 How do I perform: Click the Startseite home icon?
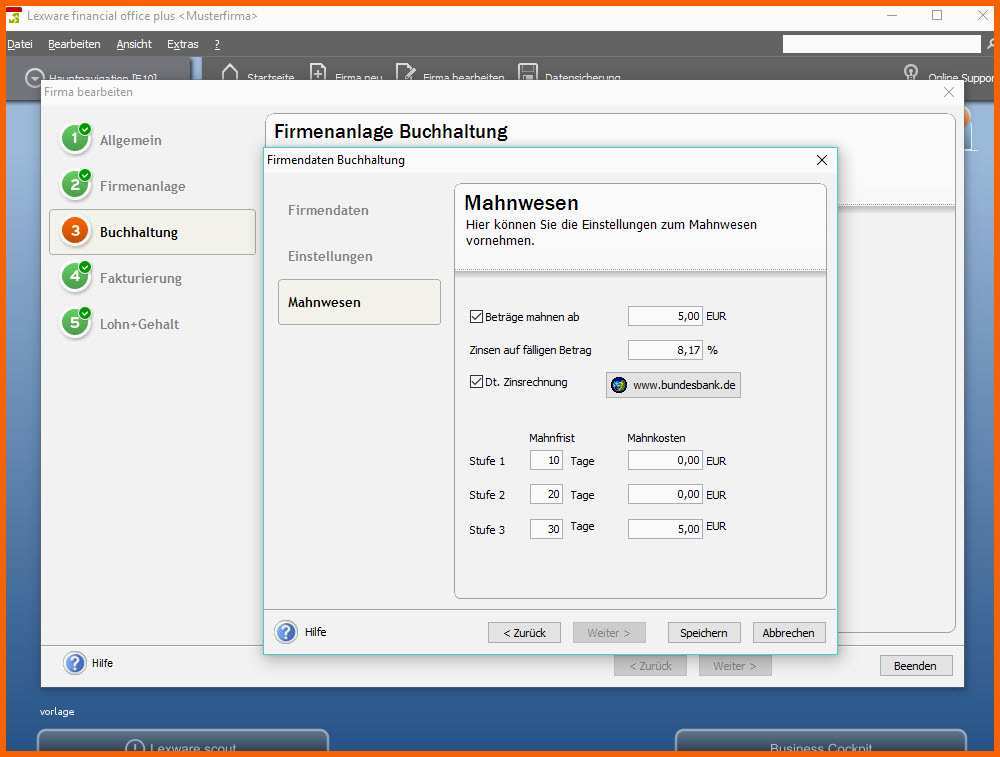coord(230,71)
